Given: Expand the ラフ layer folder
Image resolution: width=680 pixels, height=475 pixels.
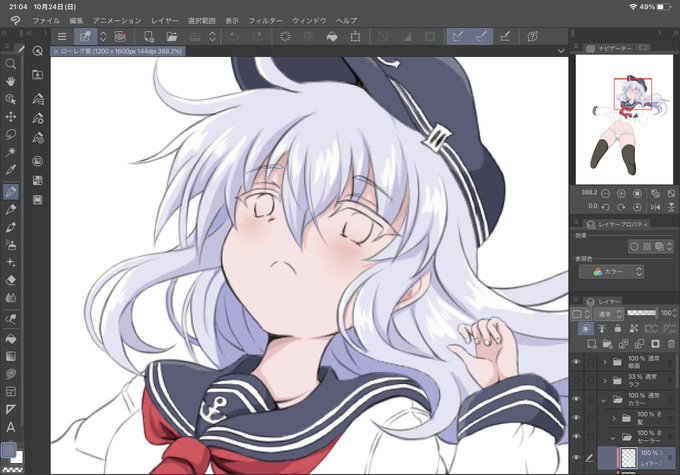Looking at the screenshot, I should click(x=605, y=380).
